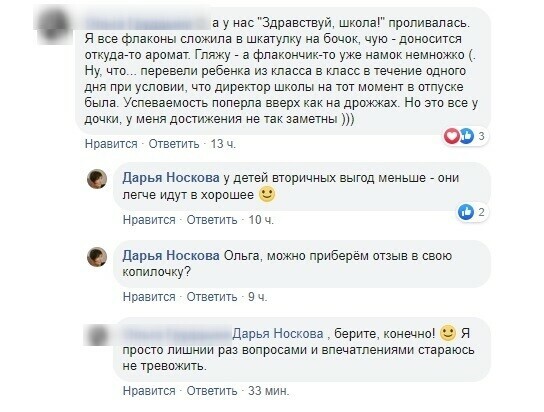The height and width of the screenshot is (412, 544).
Task: Open Дарья Носкова profile name in first reply
Action: point(171,178)
